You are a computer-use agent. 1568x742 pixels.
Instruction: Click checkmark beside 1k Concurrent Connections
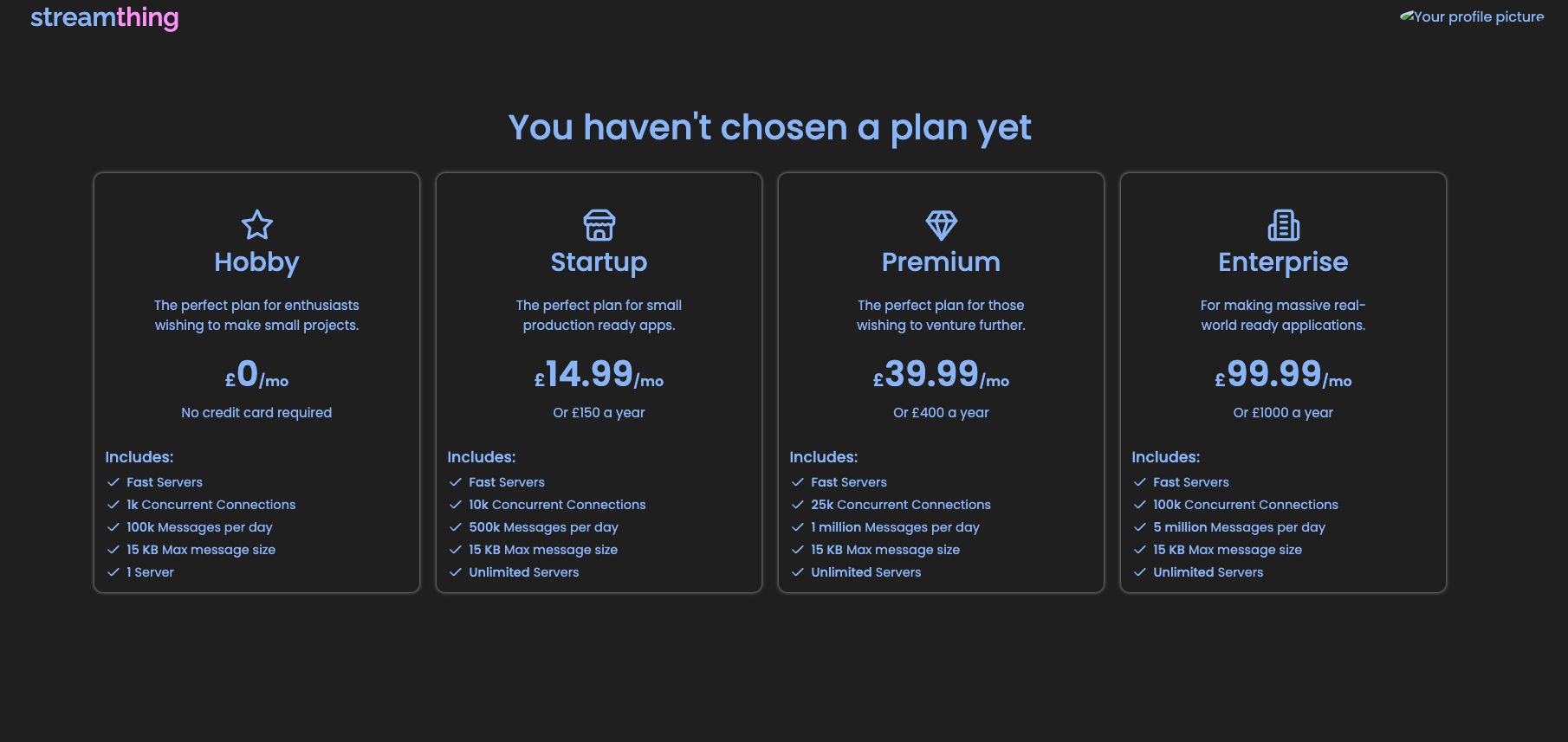tap(113, 505)
